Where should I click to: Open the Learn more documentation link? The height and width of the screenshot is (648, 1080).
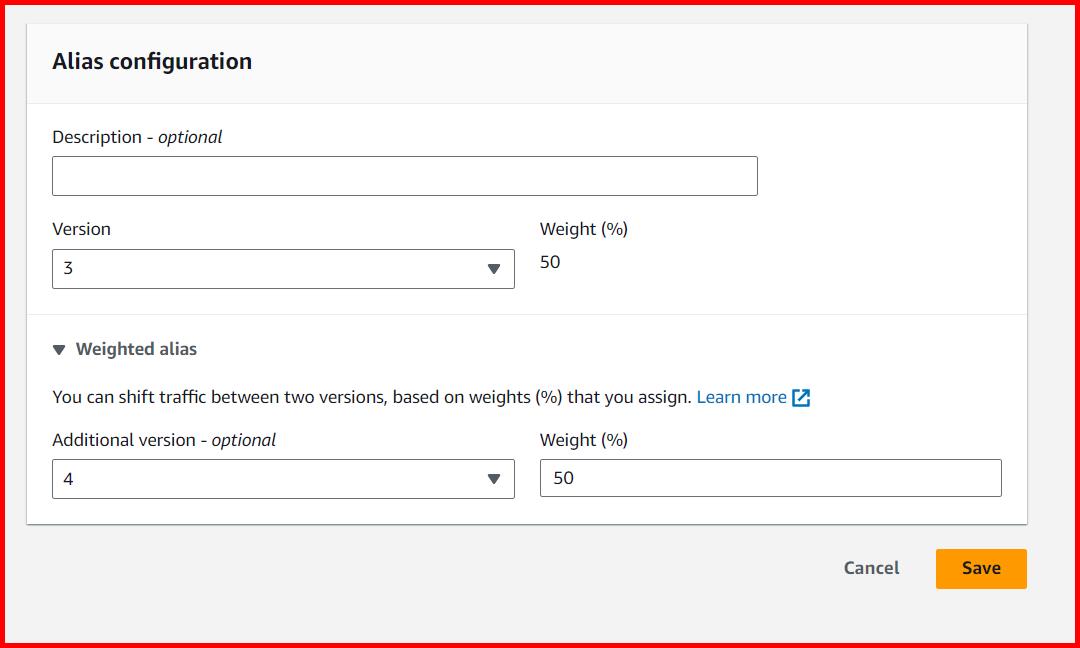pyautogui.click(x=743, y=396)
